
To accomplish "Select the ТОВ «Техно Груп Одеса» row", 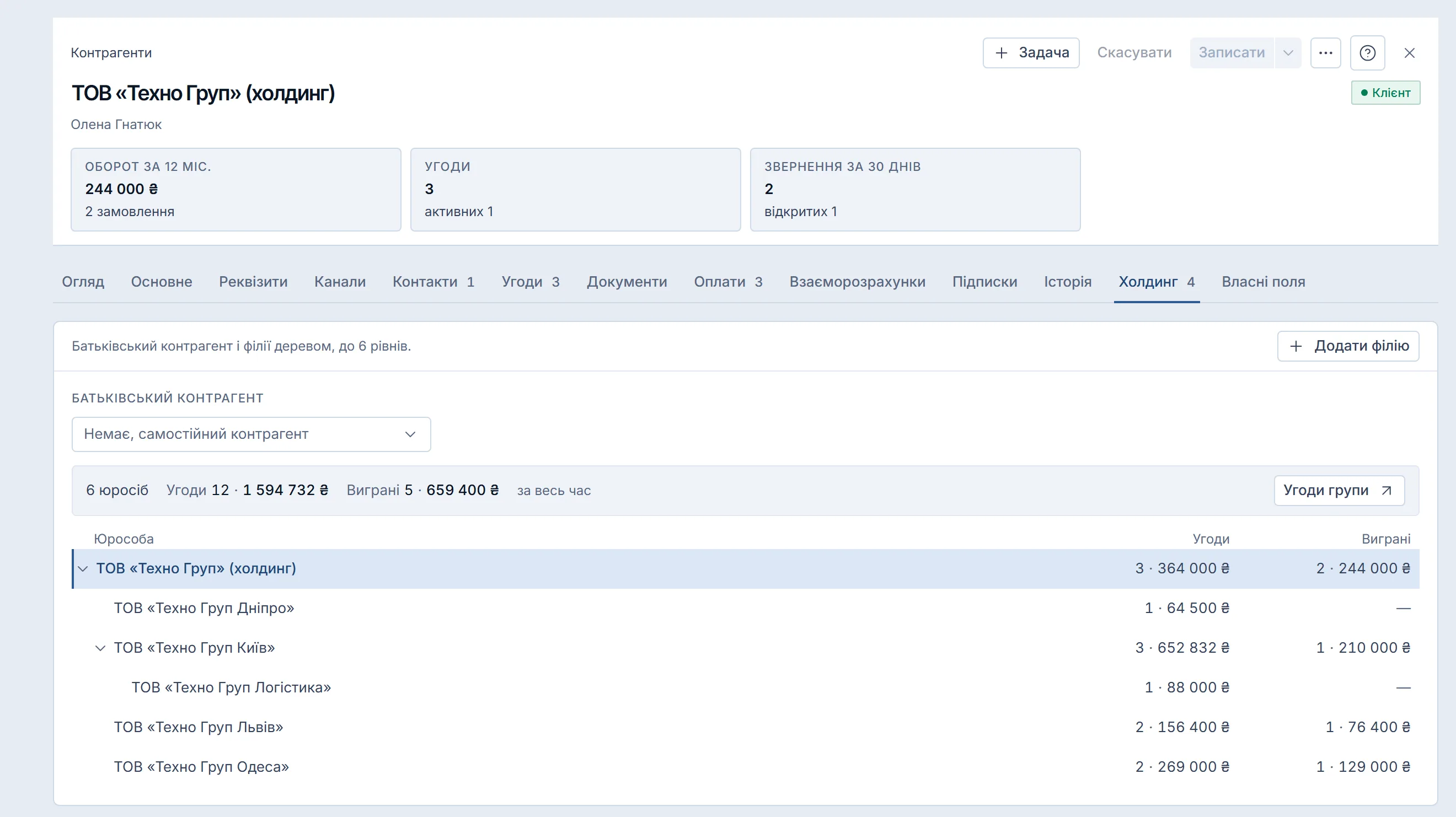I will pyautogui.click(x=746, y=767).
